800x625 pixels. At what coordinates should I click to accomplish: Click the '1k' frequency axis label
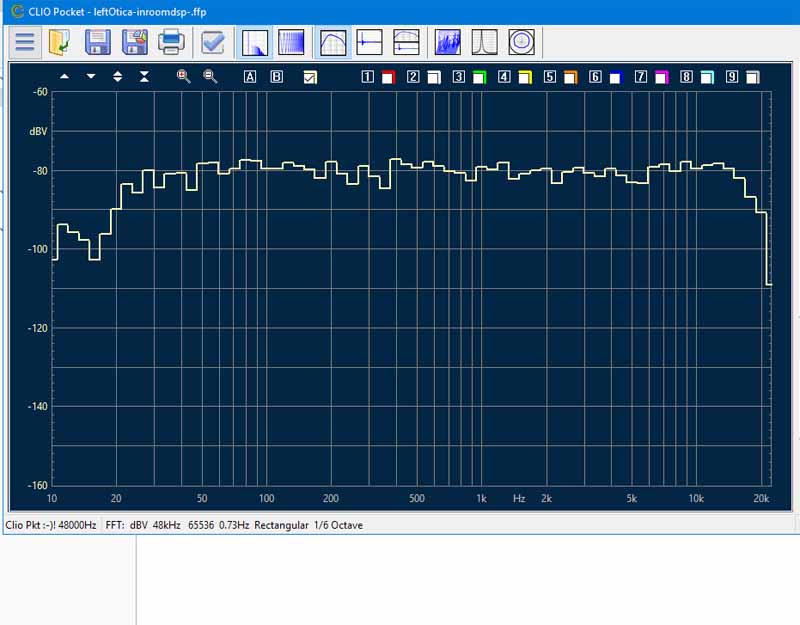tap(481, 498)
